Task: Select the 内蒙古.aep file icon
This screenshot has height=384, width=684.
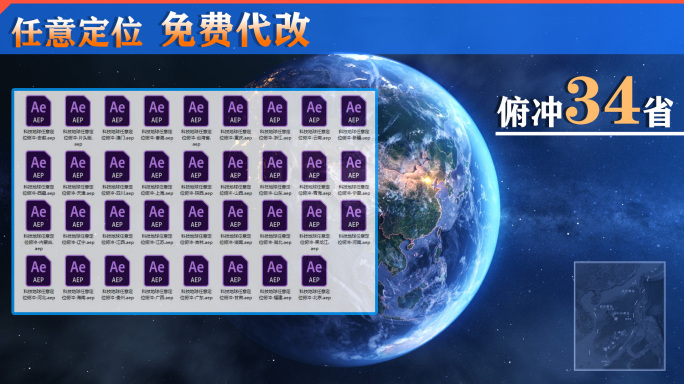Action: click(38, 216)
